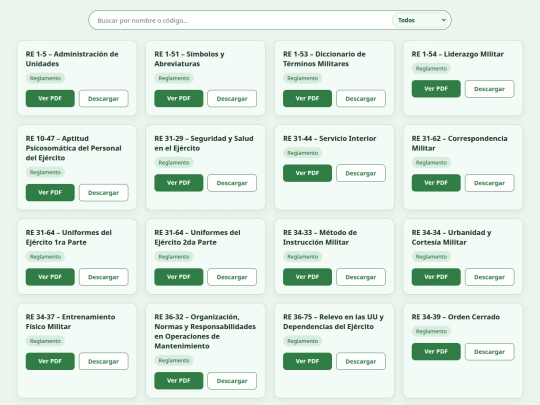540x405 pixels.
Task: Download RE 34-34 Urbanidad y Cortesía Militar
Action: coord(490,277)
